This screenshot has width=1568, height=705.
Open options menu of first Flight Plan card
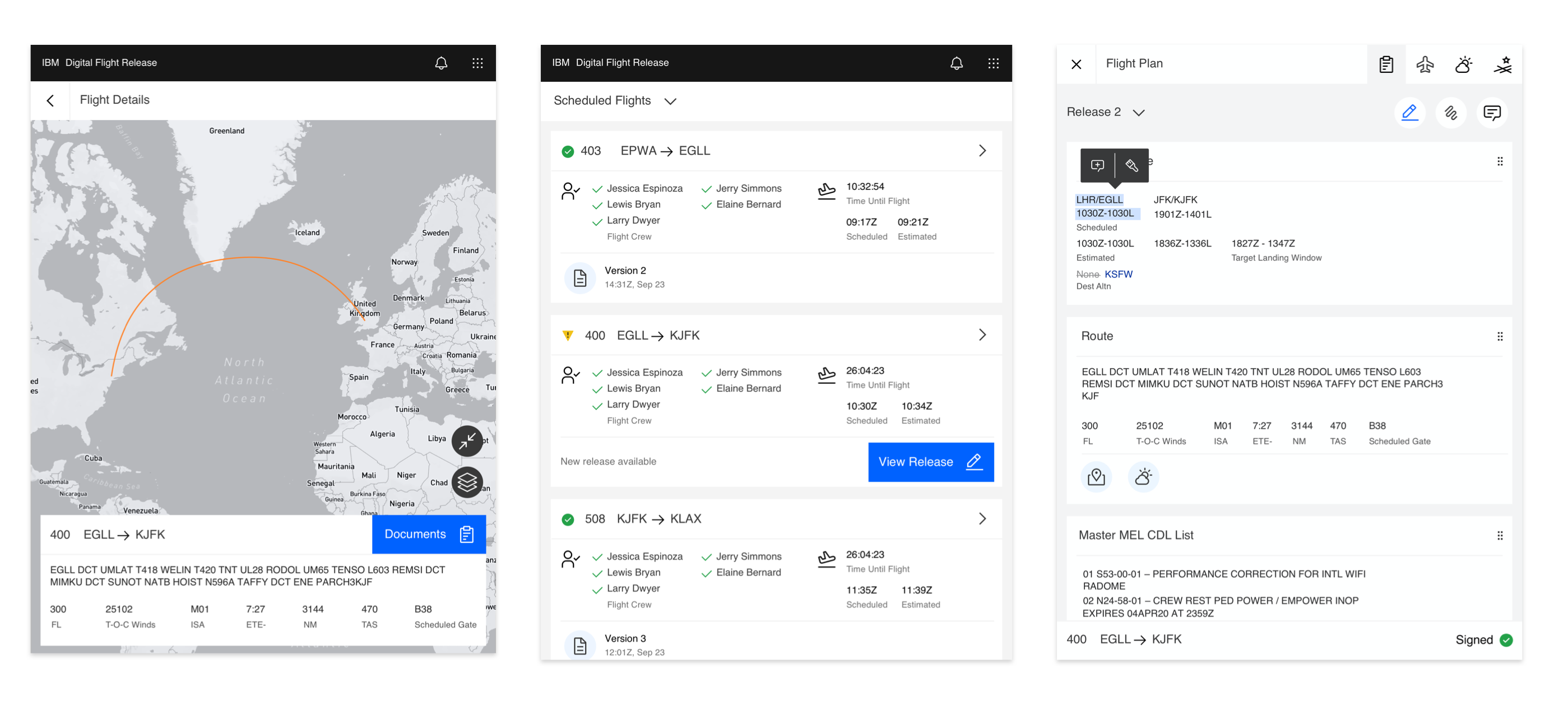(x=1499, y=161)
